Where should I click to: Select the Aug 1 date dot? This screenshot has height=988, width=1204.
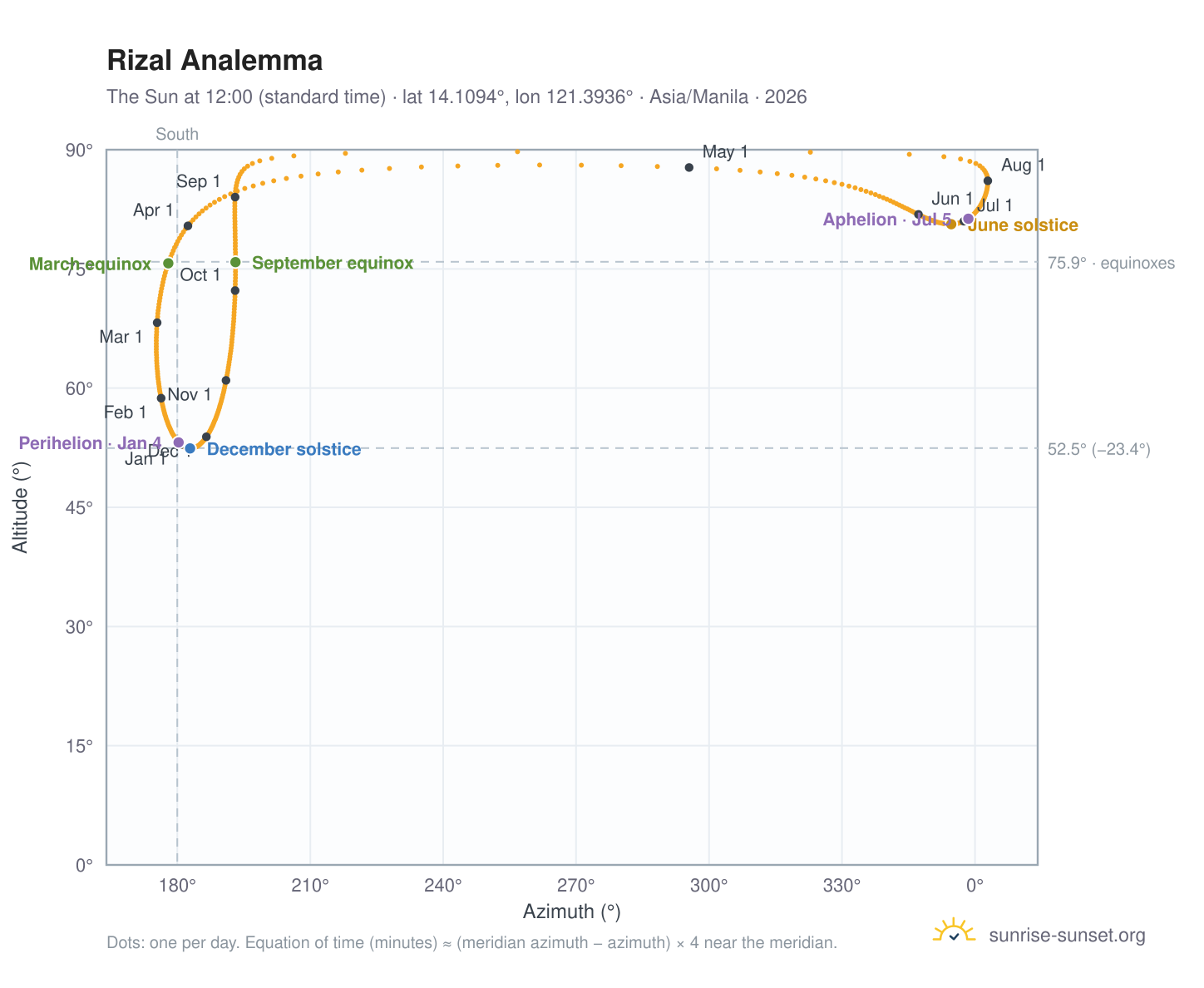point(988,180)
